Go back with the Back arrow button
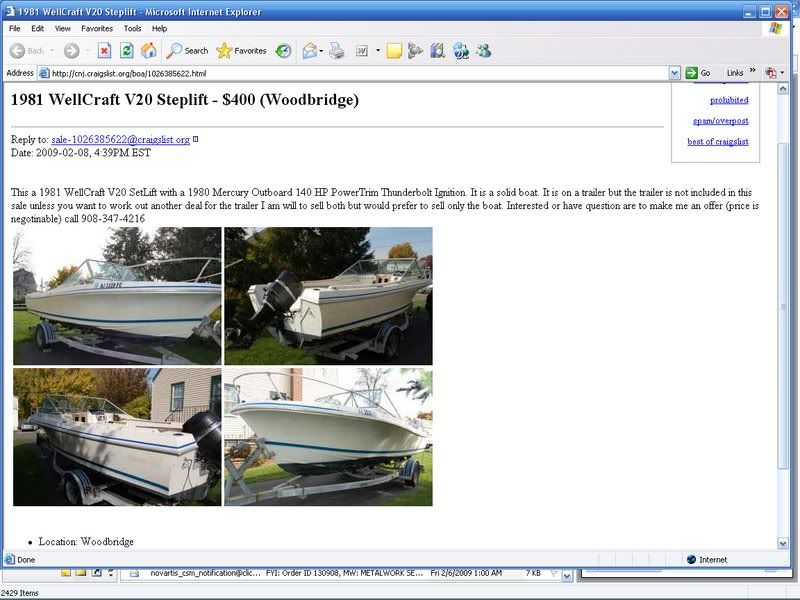 27,51
